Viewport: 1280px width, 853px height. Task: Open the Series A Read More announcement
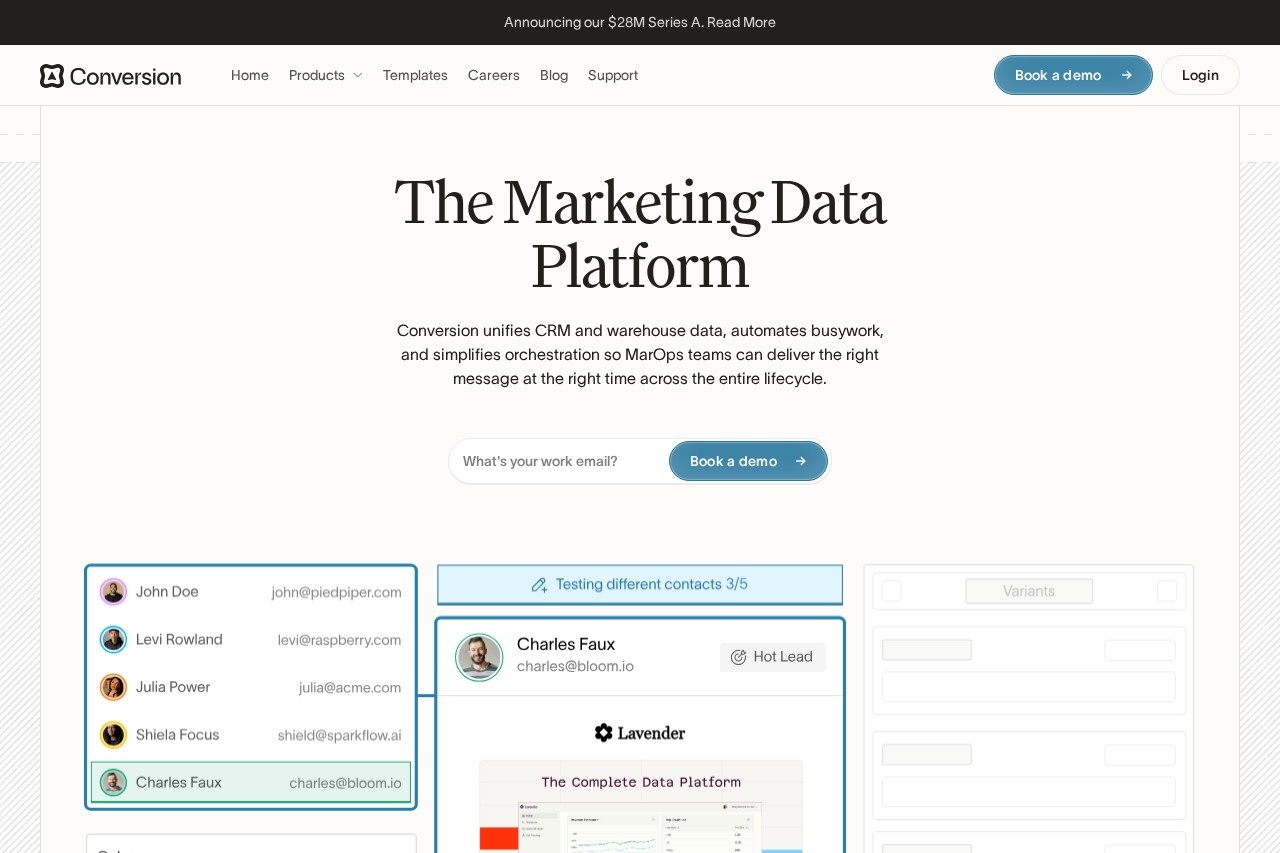click(741, 22)
